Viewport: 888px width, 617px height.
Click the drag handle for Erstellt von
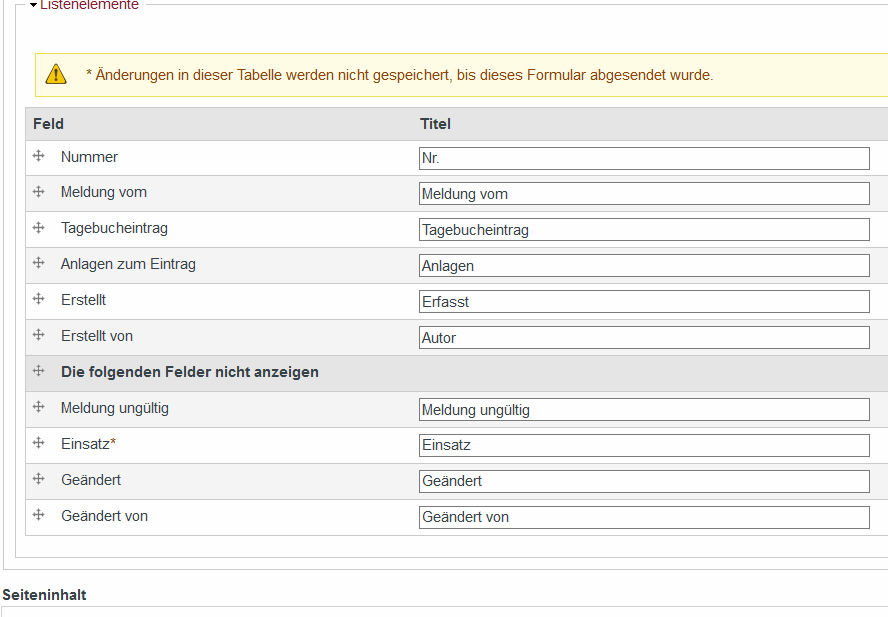[x=39, y=335]
